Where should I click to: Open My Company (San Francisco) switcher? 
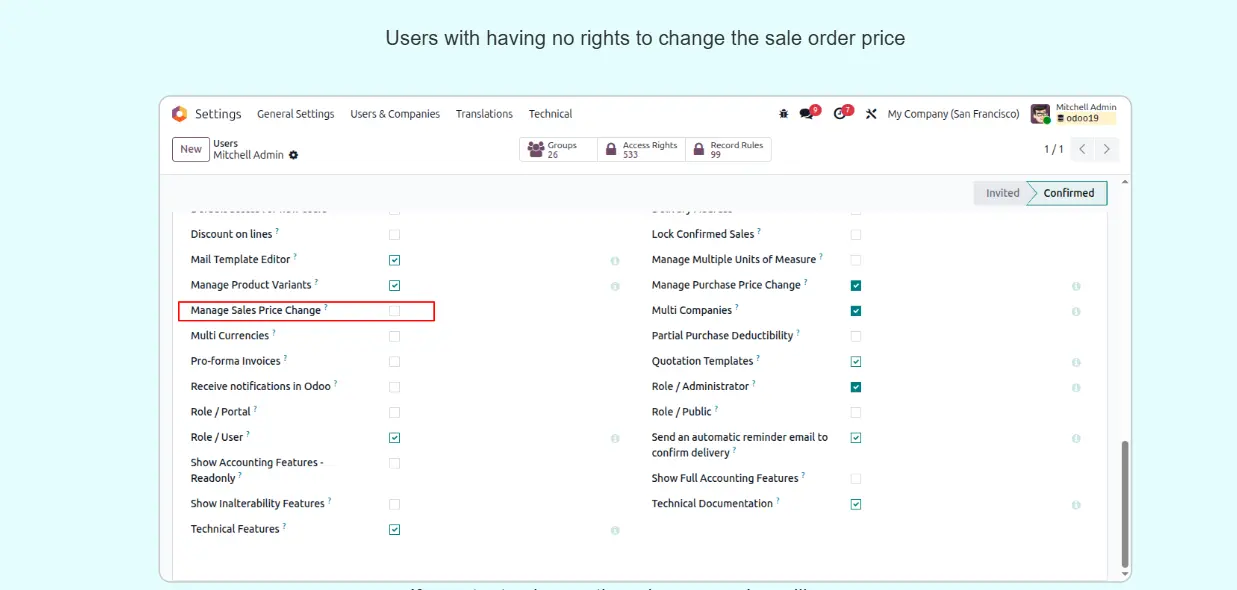click(953, 114)
